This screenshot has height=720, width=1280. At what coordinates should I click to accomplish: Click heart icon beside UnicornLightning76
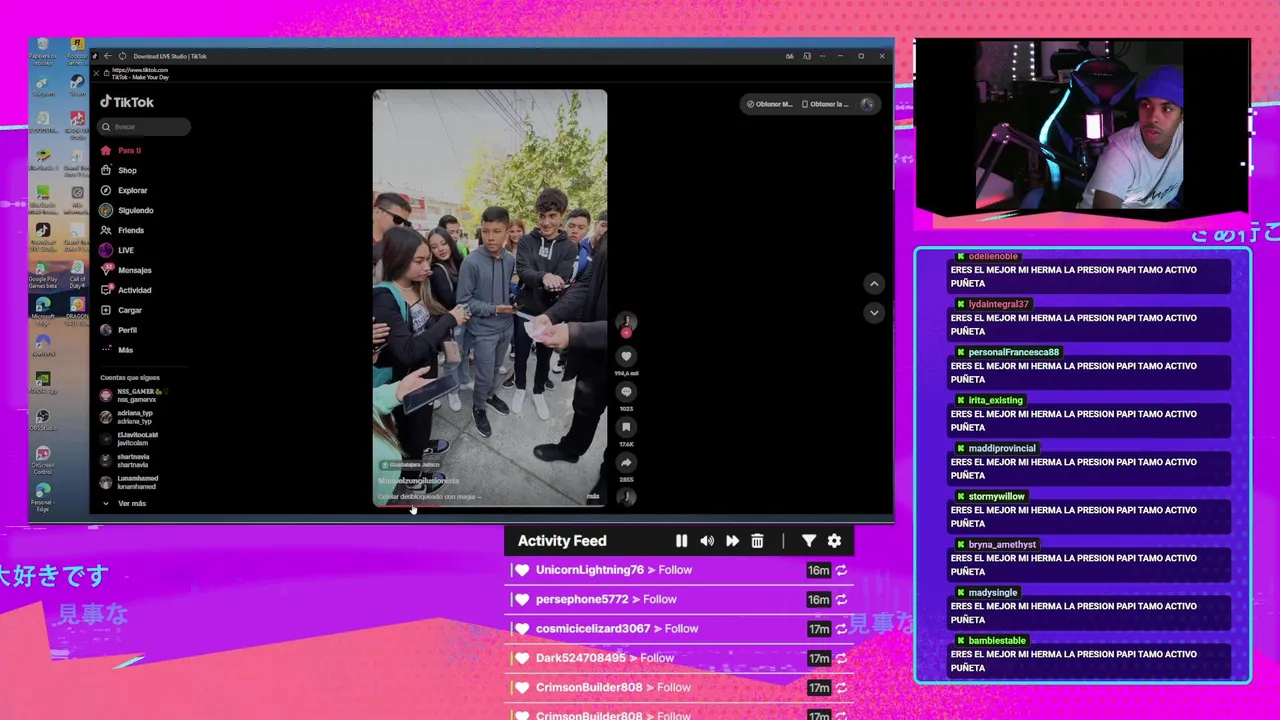click(522, 570)
